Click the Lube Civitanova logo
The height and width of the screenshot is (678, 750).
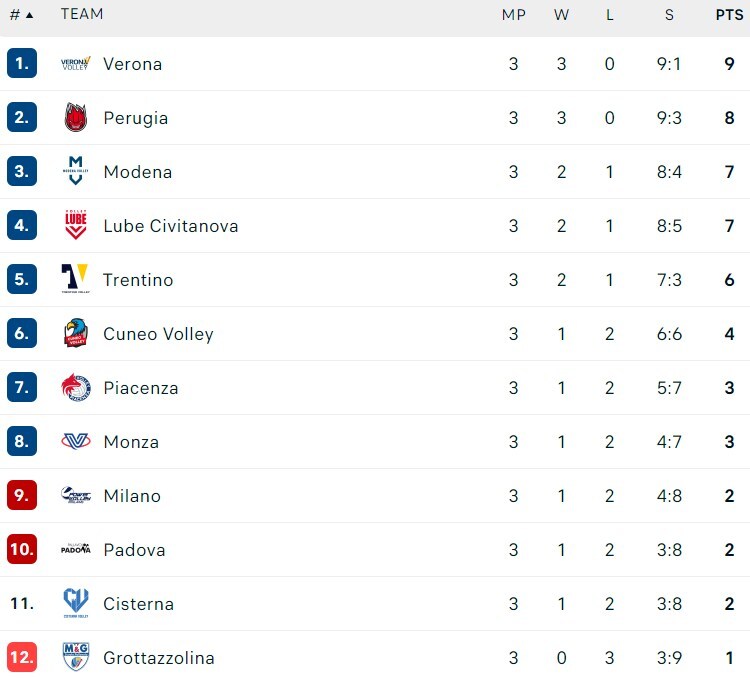pyautogui.click(x=76, y=226)
